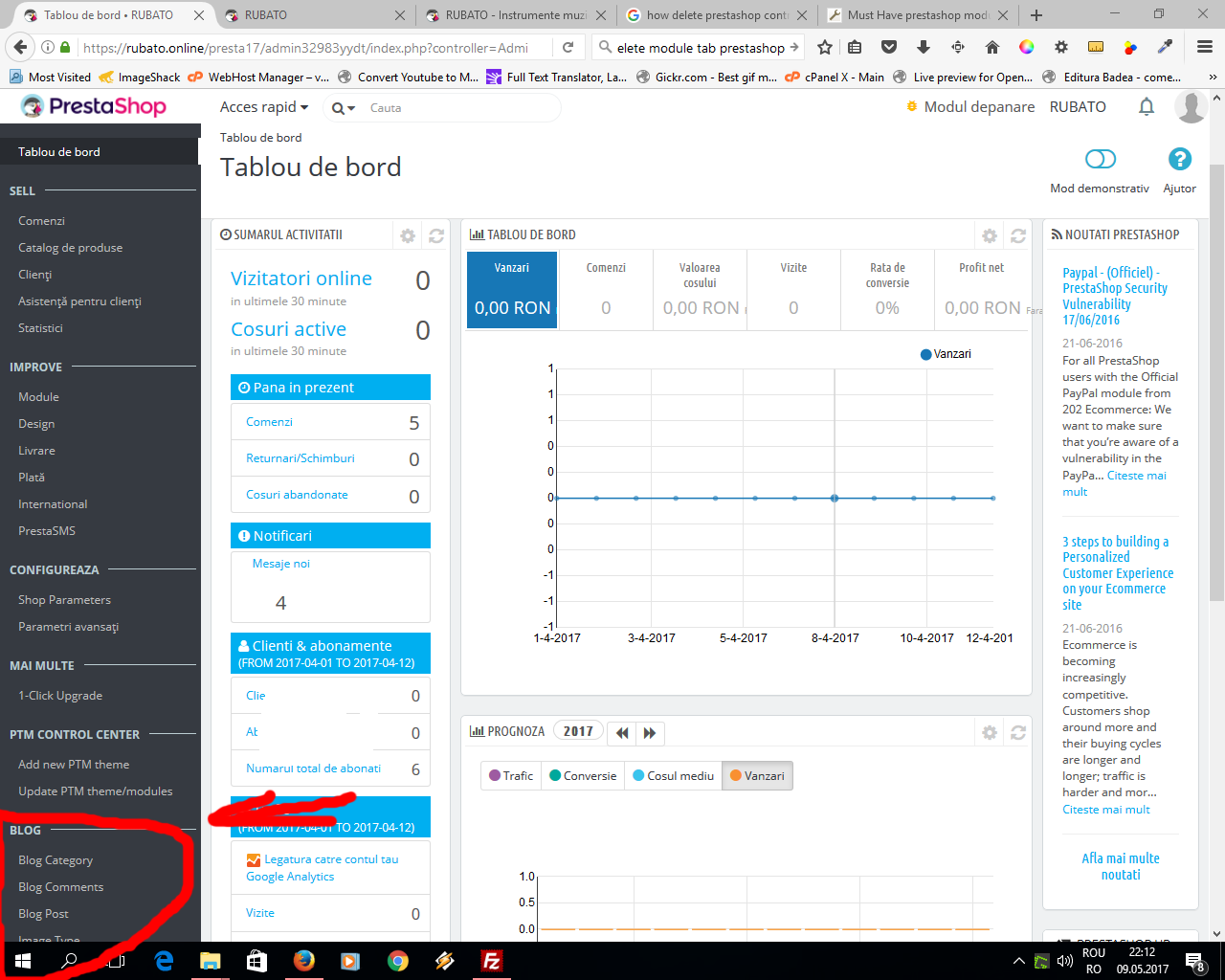1225x980 pixels.
Task: Toggle Vanzari series in Prognoza
Action: coord(757,776)
